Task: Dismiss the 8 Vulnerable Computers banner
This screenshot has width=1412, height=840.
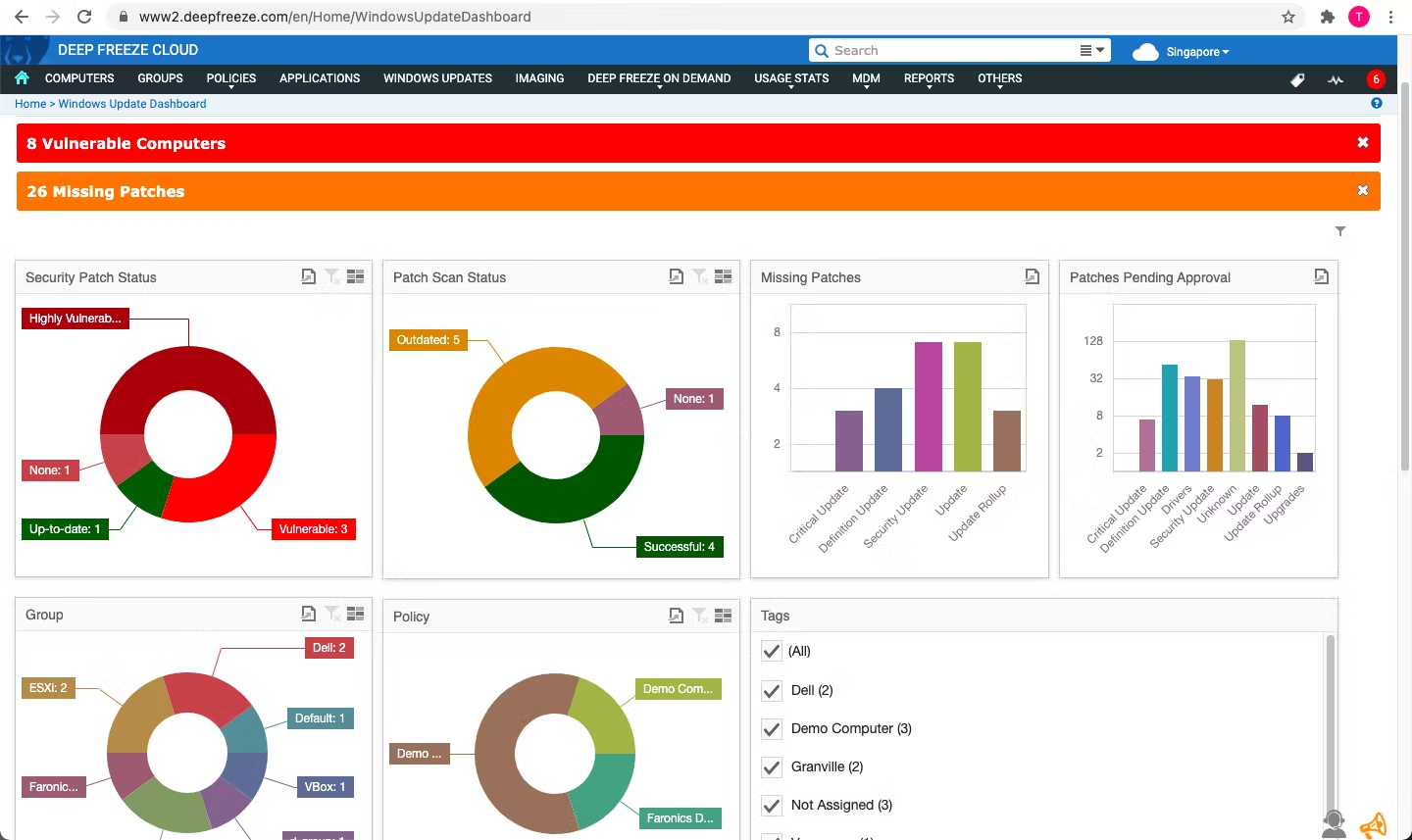Action: pyautogui.click(x=1363, y=142)
